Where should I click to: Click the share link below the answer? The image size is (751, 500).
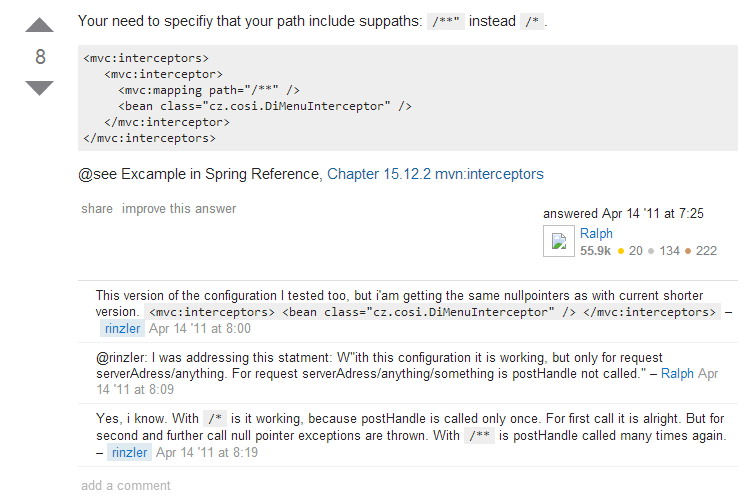97,209
